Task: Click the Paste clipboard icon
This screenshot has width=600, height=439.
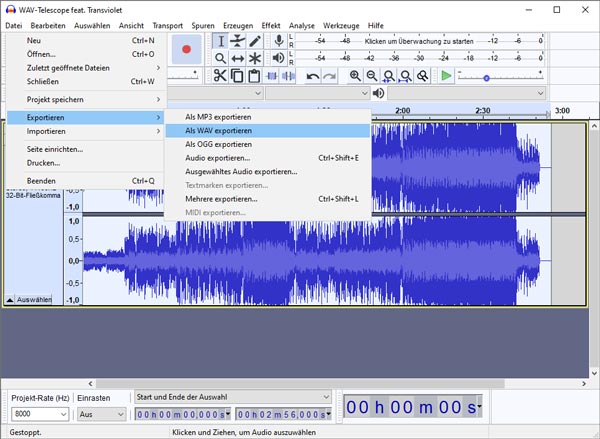Action: (x=254, y=75)
